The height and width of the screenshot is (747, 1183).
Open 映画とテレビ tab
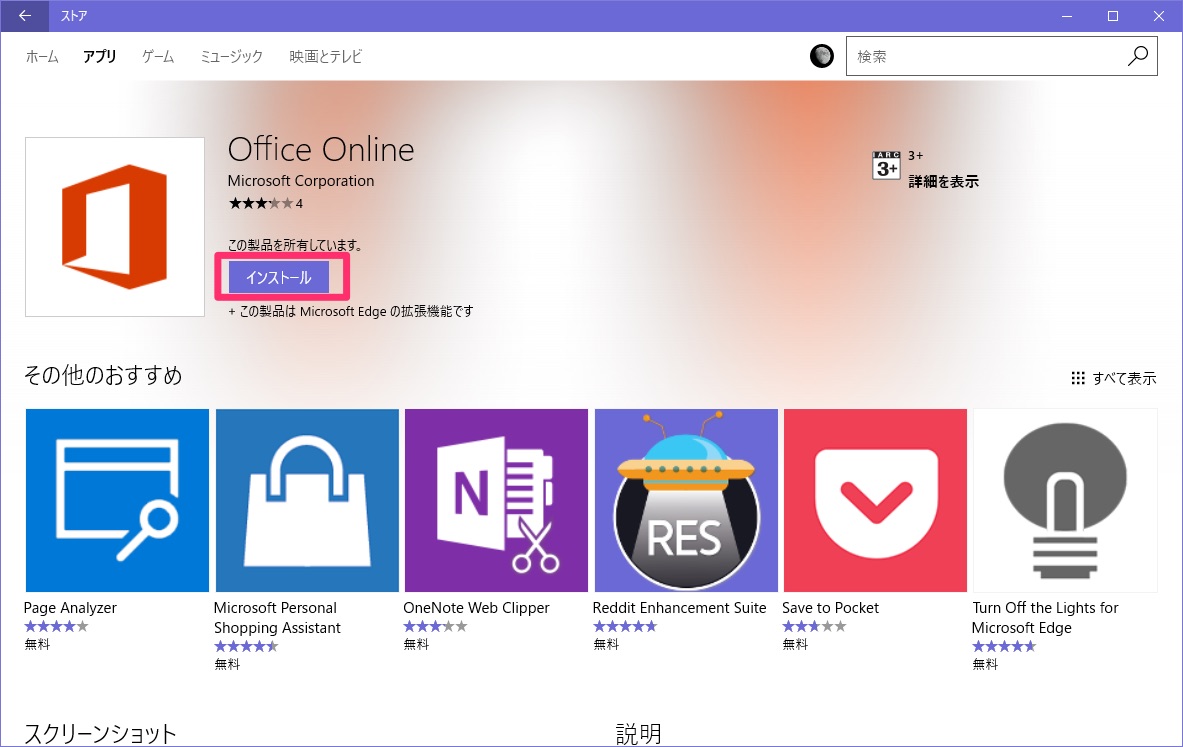(x=325, y=57)
